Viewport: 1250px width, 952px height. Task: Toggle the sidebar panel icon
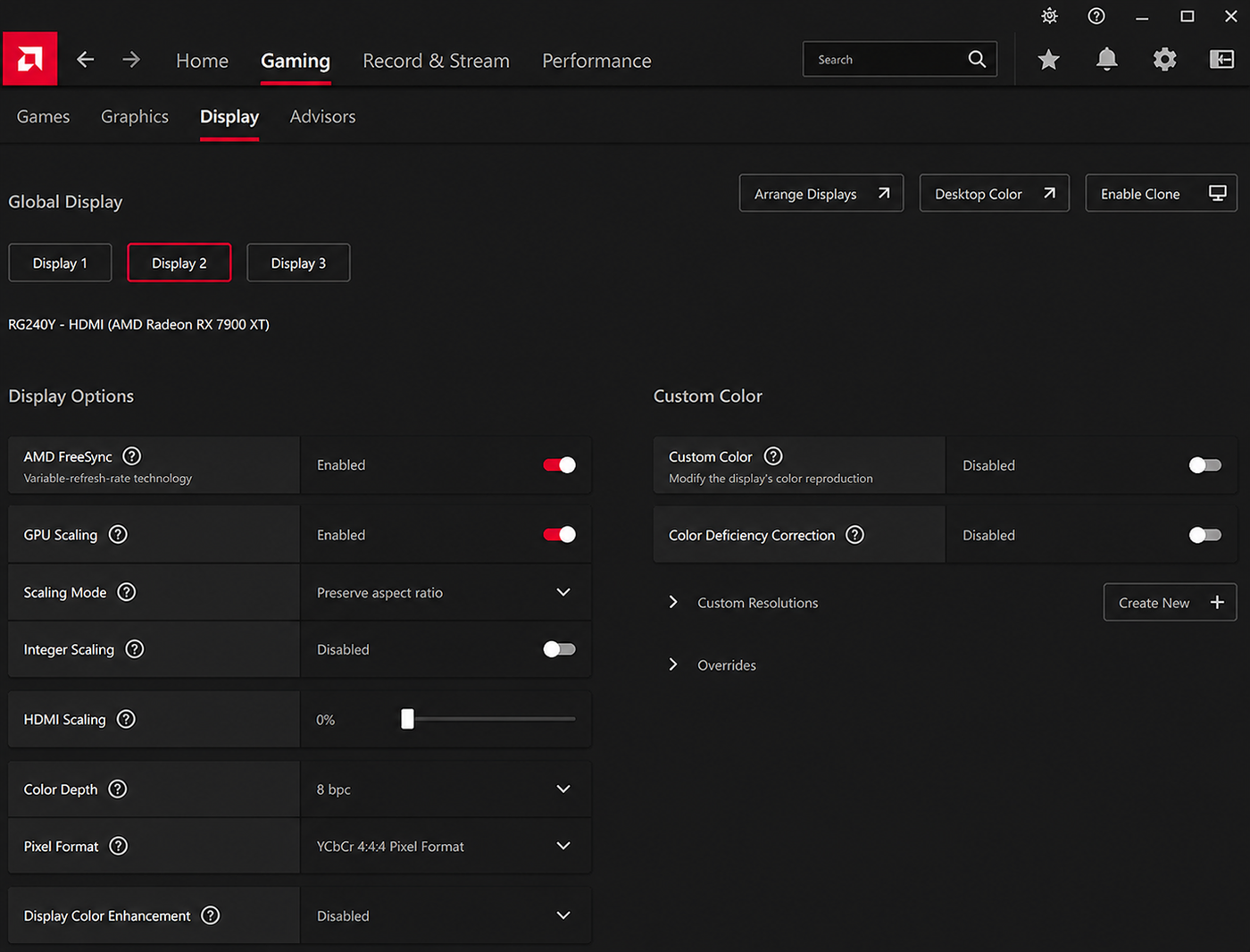1221,60
